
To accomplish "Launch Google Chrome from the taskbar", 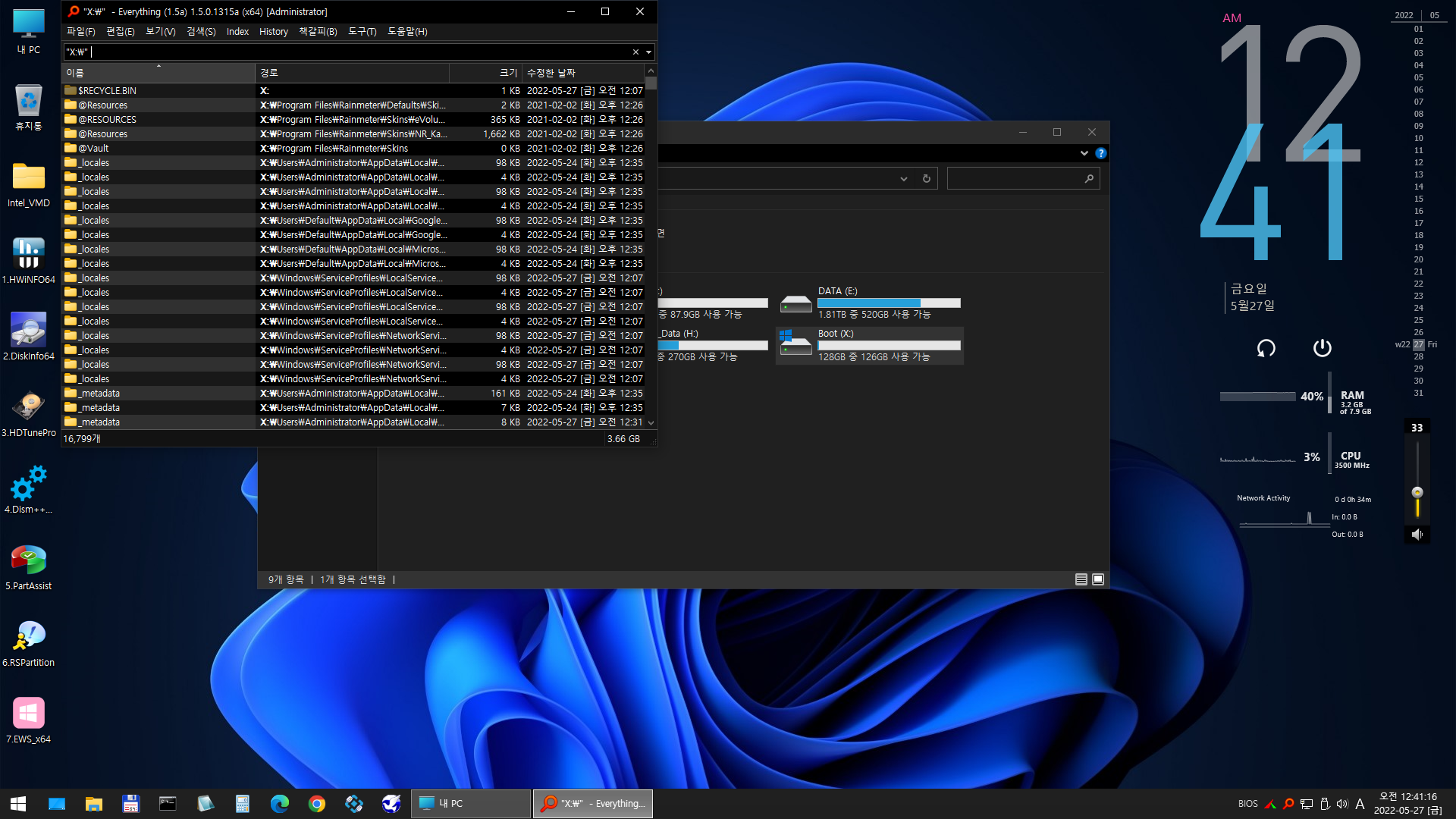I will coord(317,804).
